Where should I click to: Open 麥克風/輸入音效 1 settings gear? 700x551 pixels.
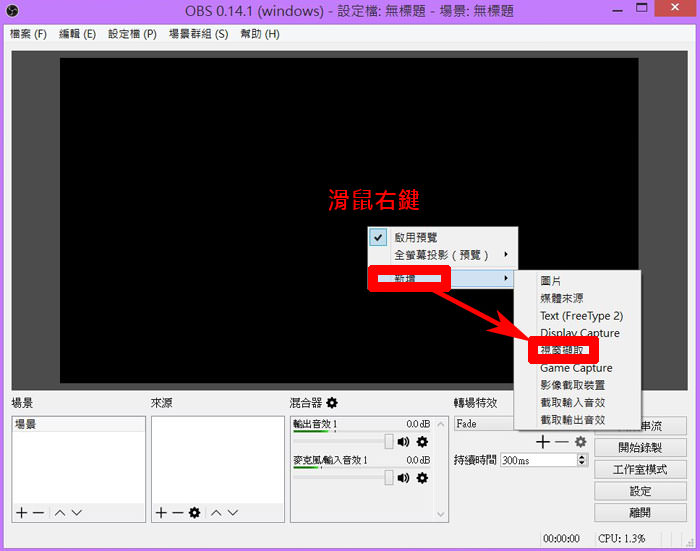pos(422,478)
